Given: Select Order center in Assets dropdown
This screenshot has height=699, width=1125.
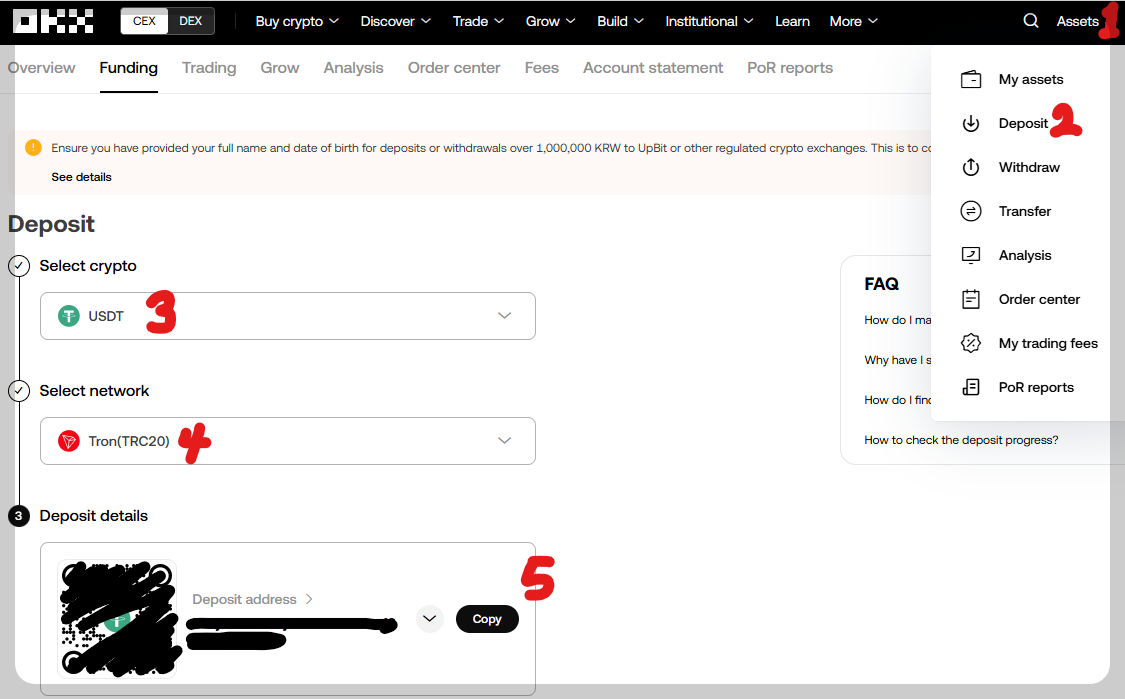Looking at the screenshot, I should (x=1039, y=299).
